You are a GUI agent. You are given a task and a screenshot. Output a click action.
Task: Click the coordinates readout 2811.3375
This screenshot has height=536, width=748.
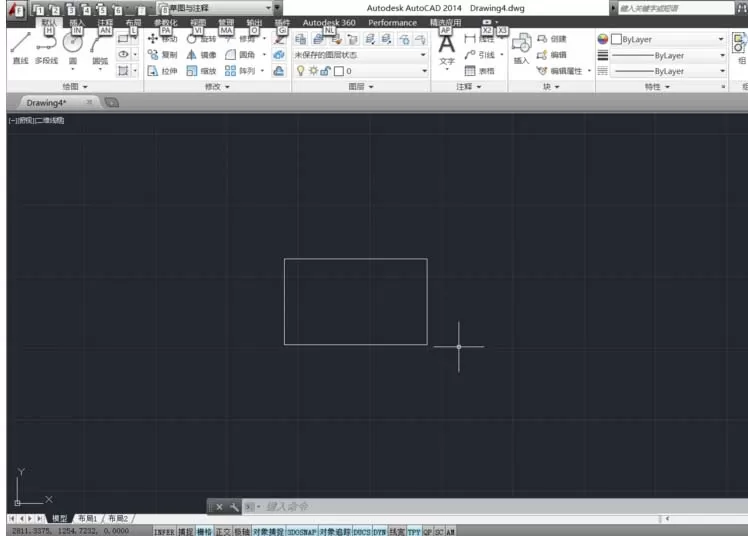(70, 531)
